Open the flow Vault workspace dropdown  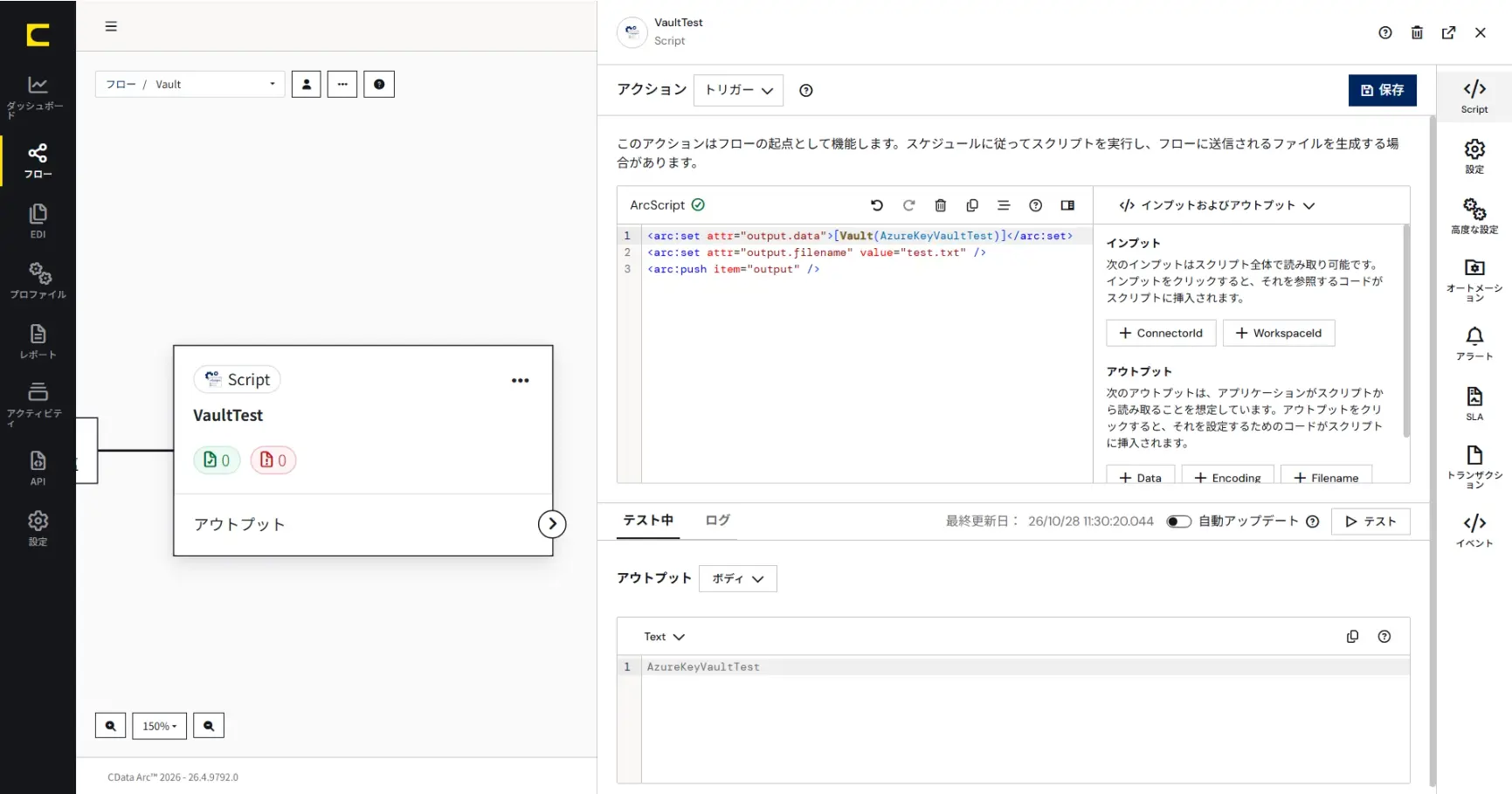(190, 84)
